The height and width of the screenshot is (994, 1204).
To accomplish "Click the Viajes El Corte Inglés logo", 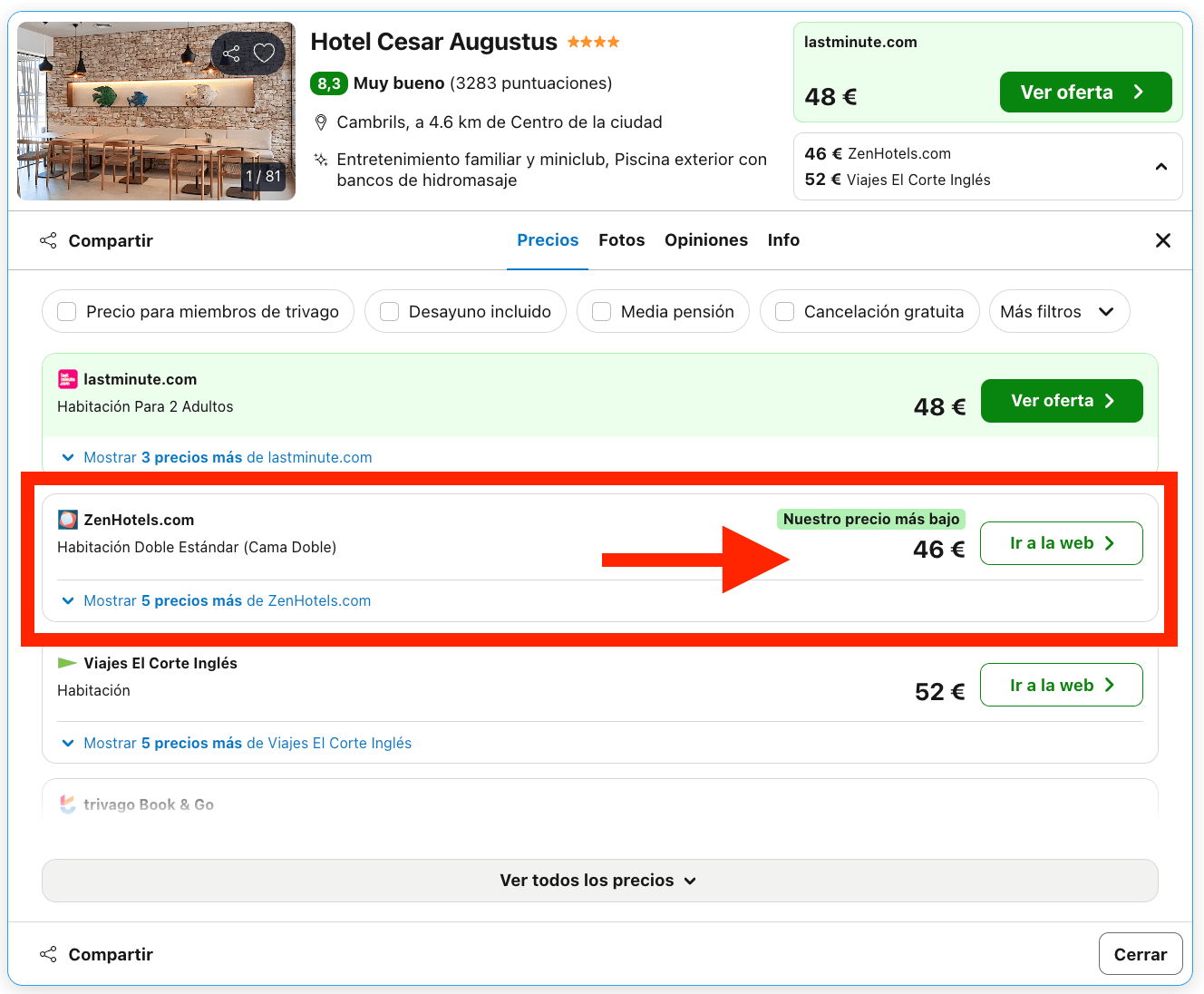I will (x=67, y=663).
